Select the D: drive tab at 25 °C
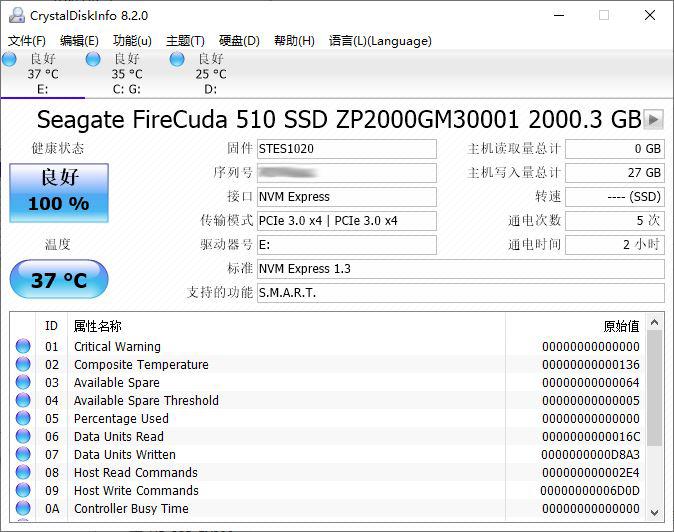The width and height of the screenshot is (674, 532). click(x=211, y=73)
